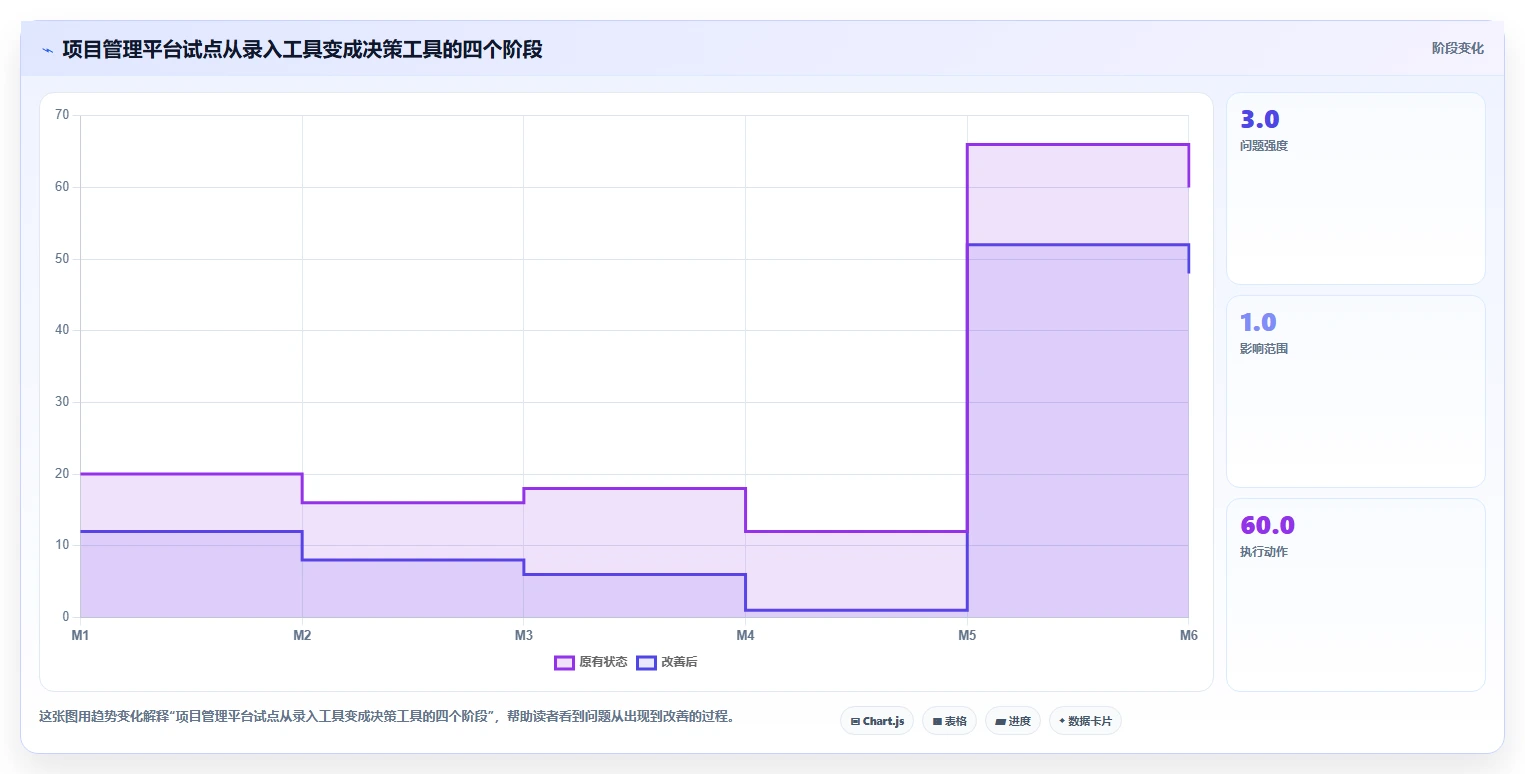Image resolution: width=1525 pixels, height=774 pixels.
Task: Click the icon inside the 表格 tag
Action: pyautogui.click(x=937, y=721)
